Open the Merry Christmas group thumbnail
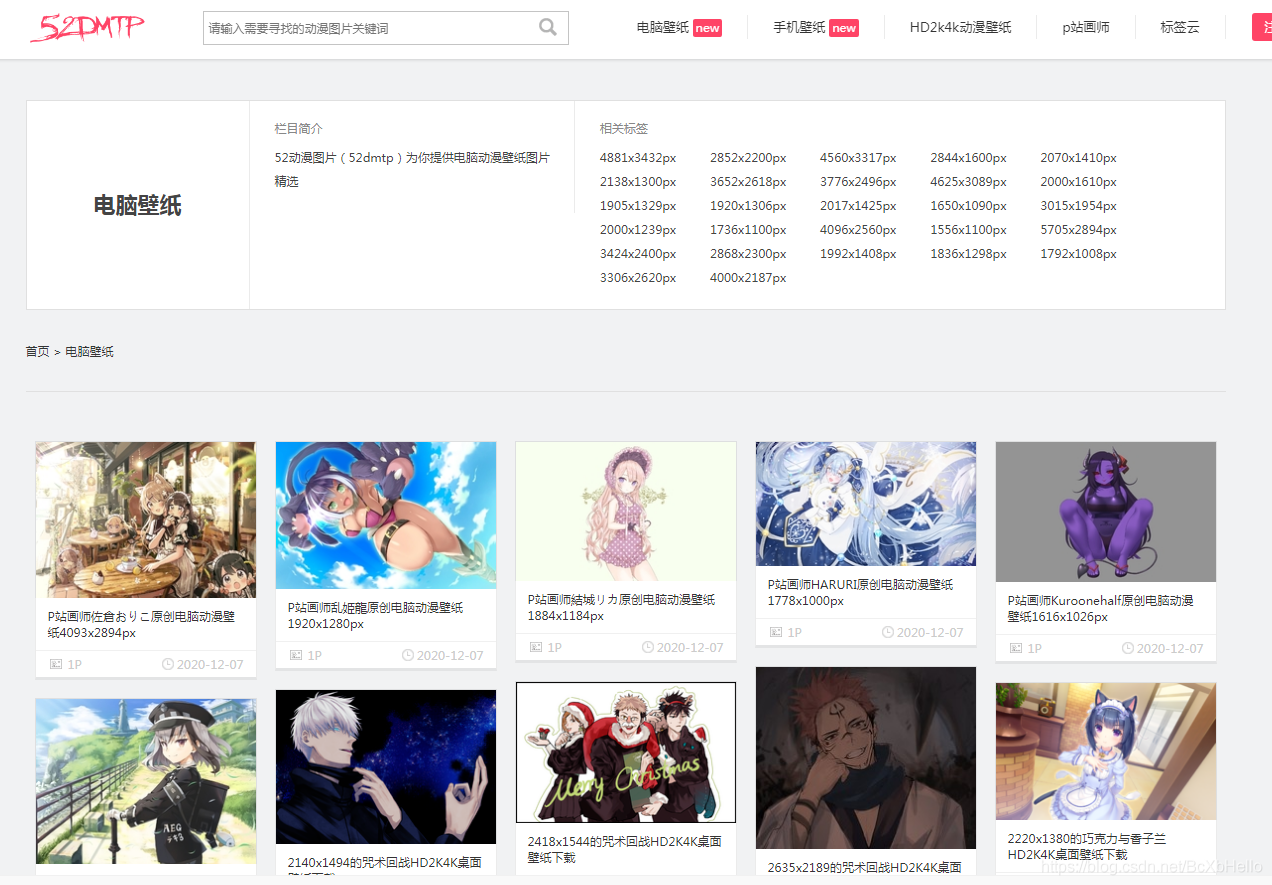Viewport: 1272px width, 885px height. [x=626, y=753]
